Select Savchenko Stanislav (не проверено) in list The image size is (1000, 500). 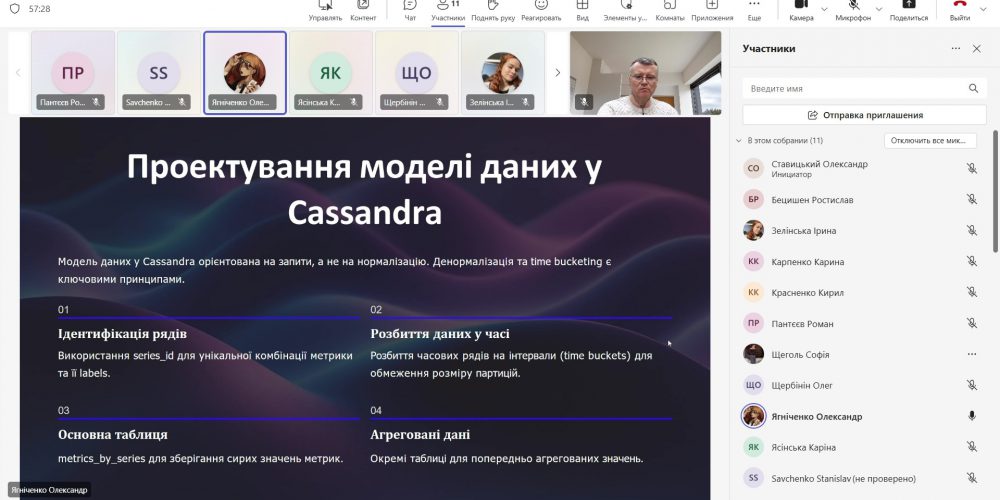(860, 478)
